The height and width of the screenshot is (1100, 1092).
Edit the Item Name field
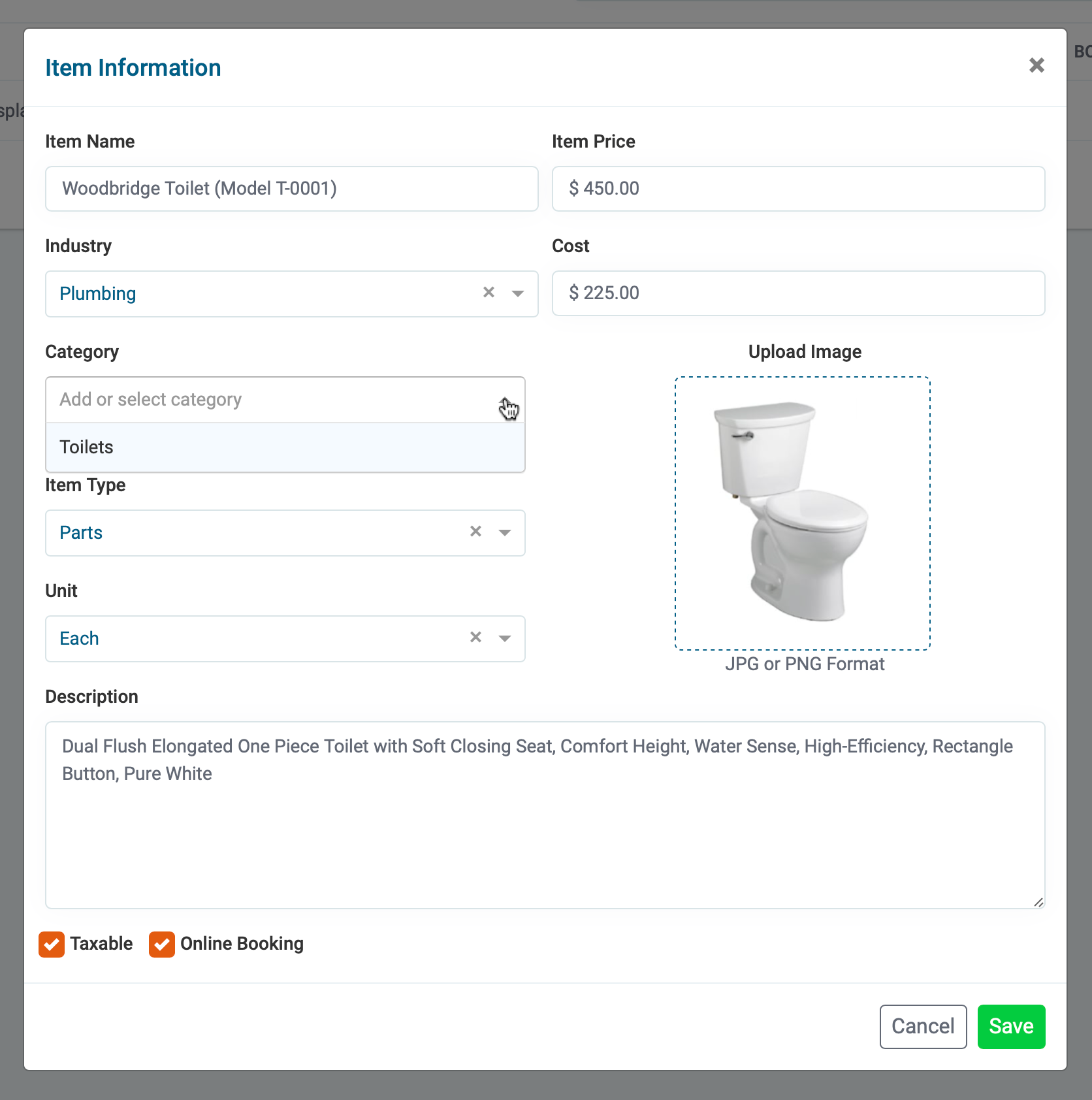pos(292,189)
